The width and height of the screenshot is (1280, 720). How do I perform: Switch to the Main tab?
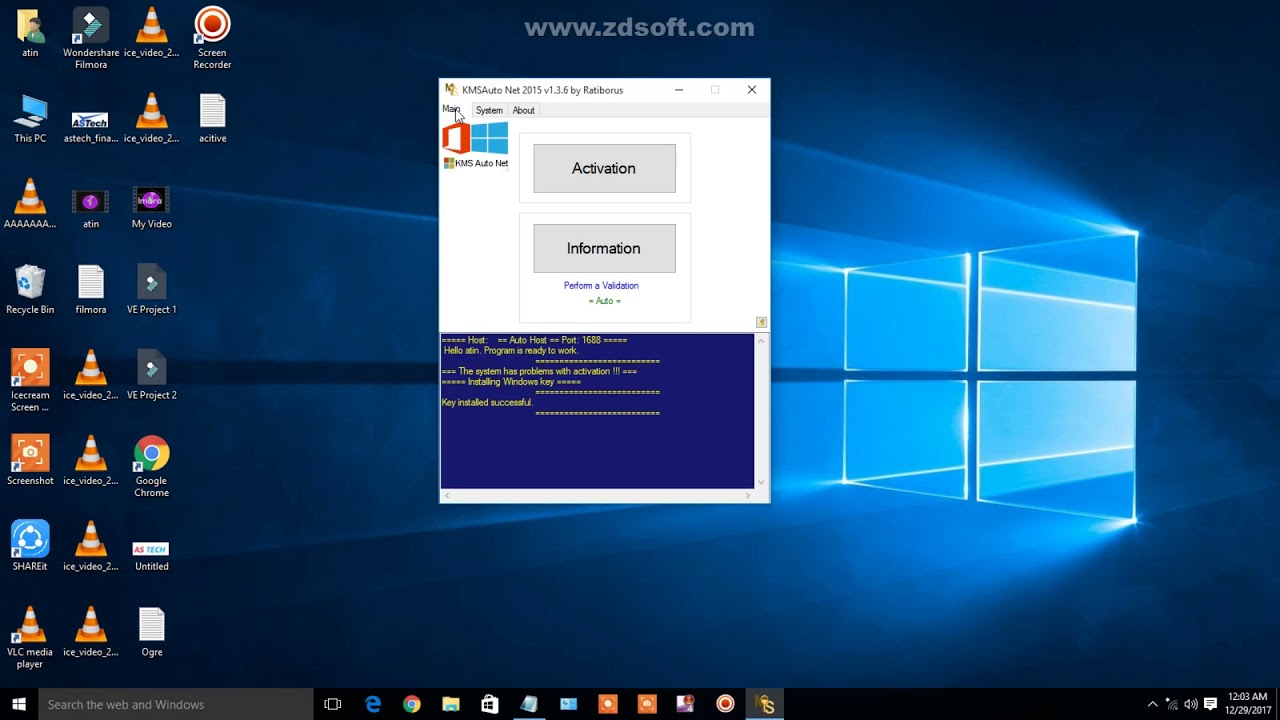[x=451, y=110]
